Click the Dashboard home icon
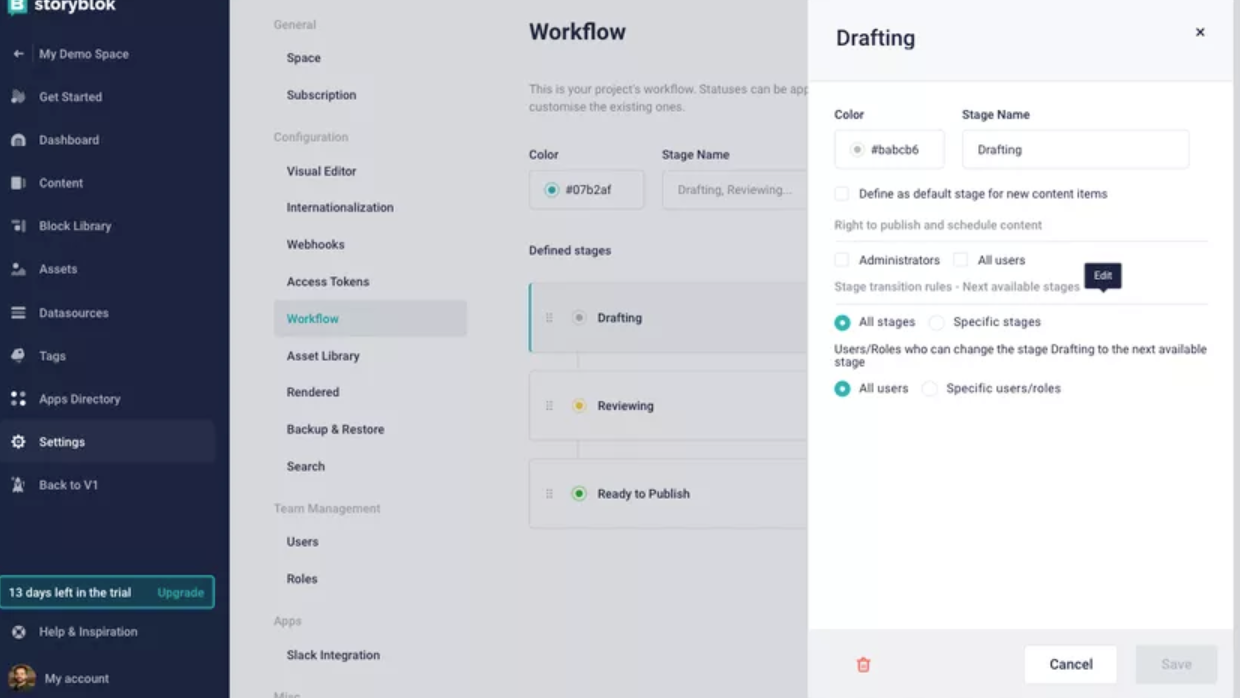 click(x=18, y=140)
